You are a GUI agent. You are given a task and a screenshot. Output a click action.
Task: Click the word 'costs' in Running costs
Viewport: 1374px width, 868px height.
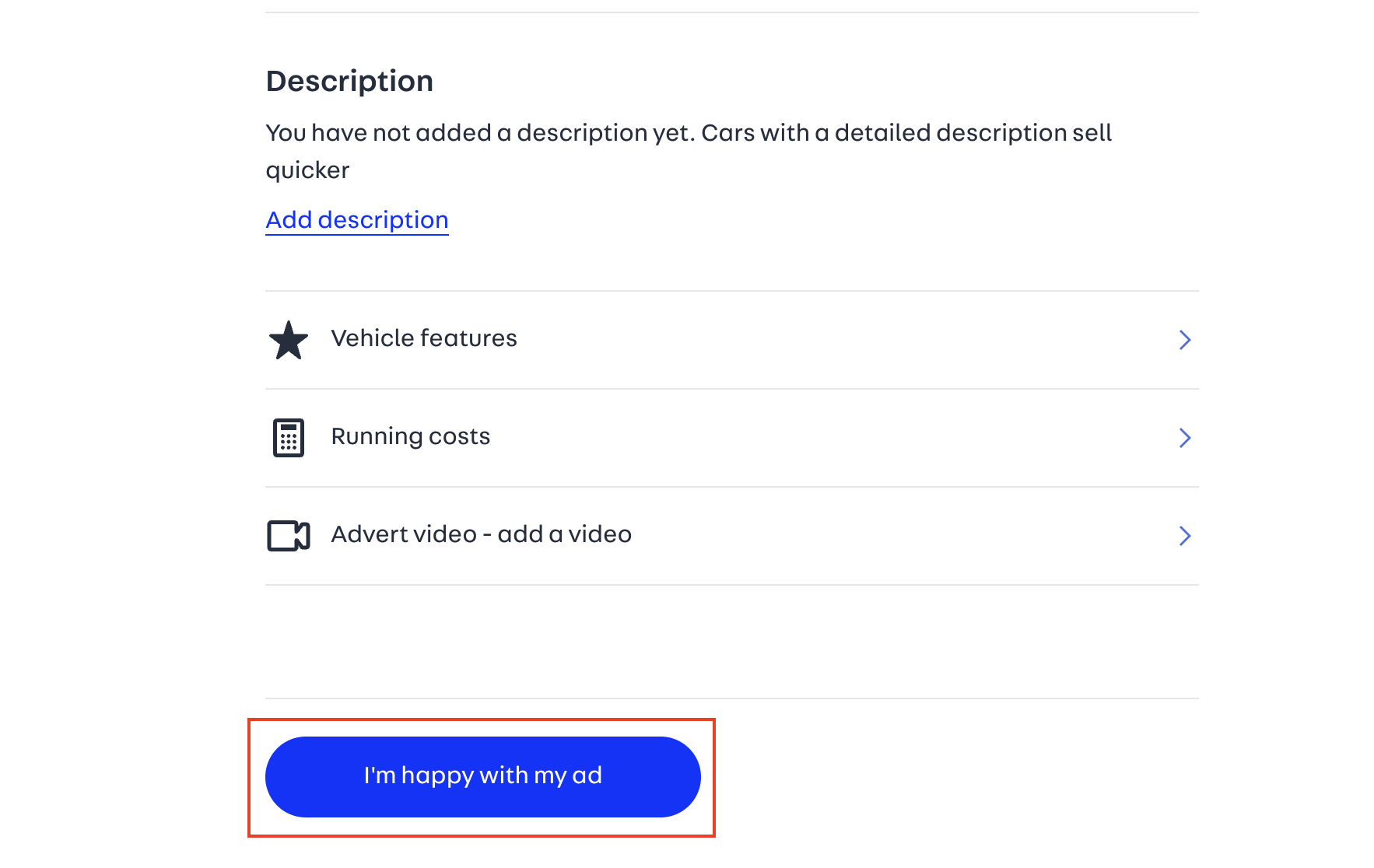click(x=459, y=436)
